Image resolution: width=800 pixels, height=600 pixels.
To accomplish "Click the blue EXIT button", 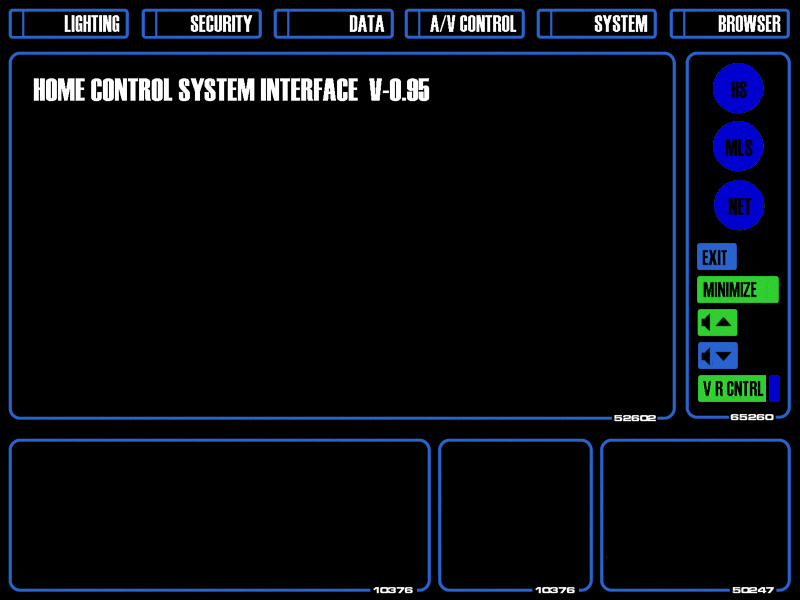I will [717, 257].
